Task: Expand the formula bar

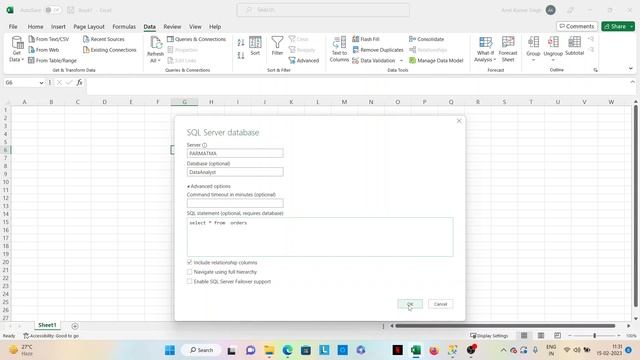Action: click(x=632, y=82)
